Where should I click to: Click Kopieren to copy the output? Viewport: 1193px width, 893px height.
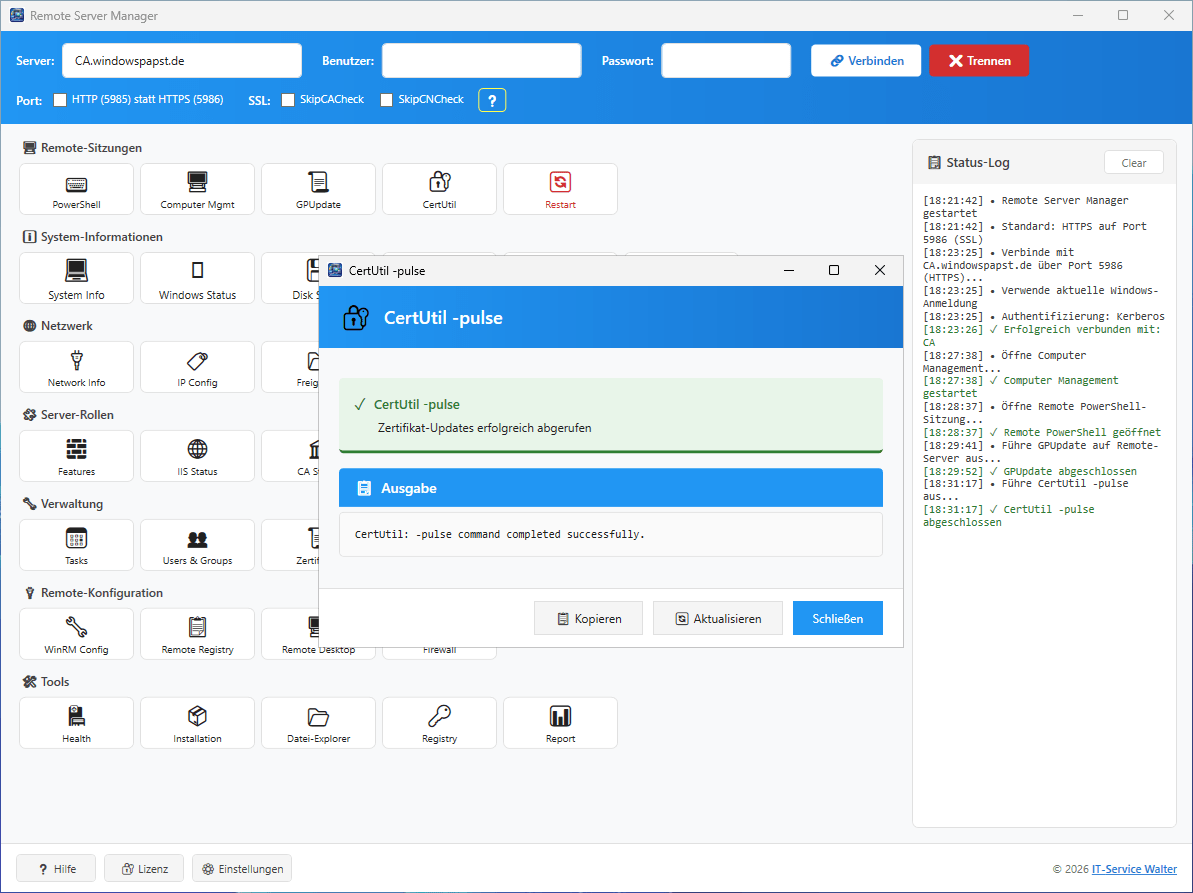click(589, 618)
